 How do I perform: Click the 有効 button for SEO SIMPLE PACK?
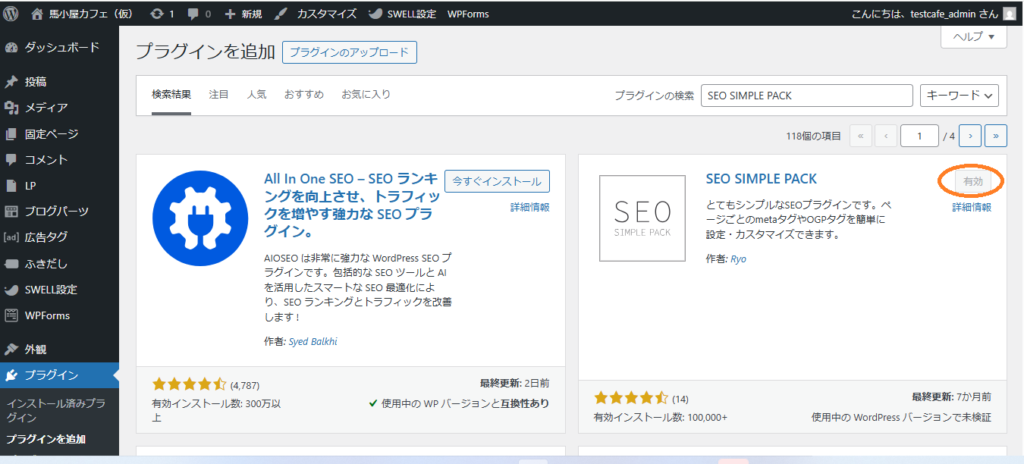[973, 182]
